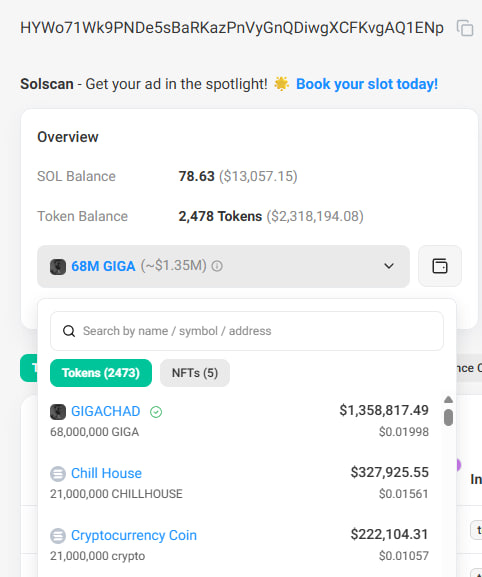Click the Chill House placeholder token icon
This screenshot has width=482, height=577.
[58, 474]
